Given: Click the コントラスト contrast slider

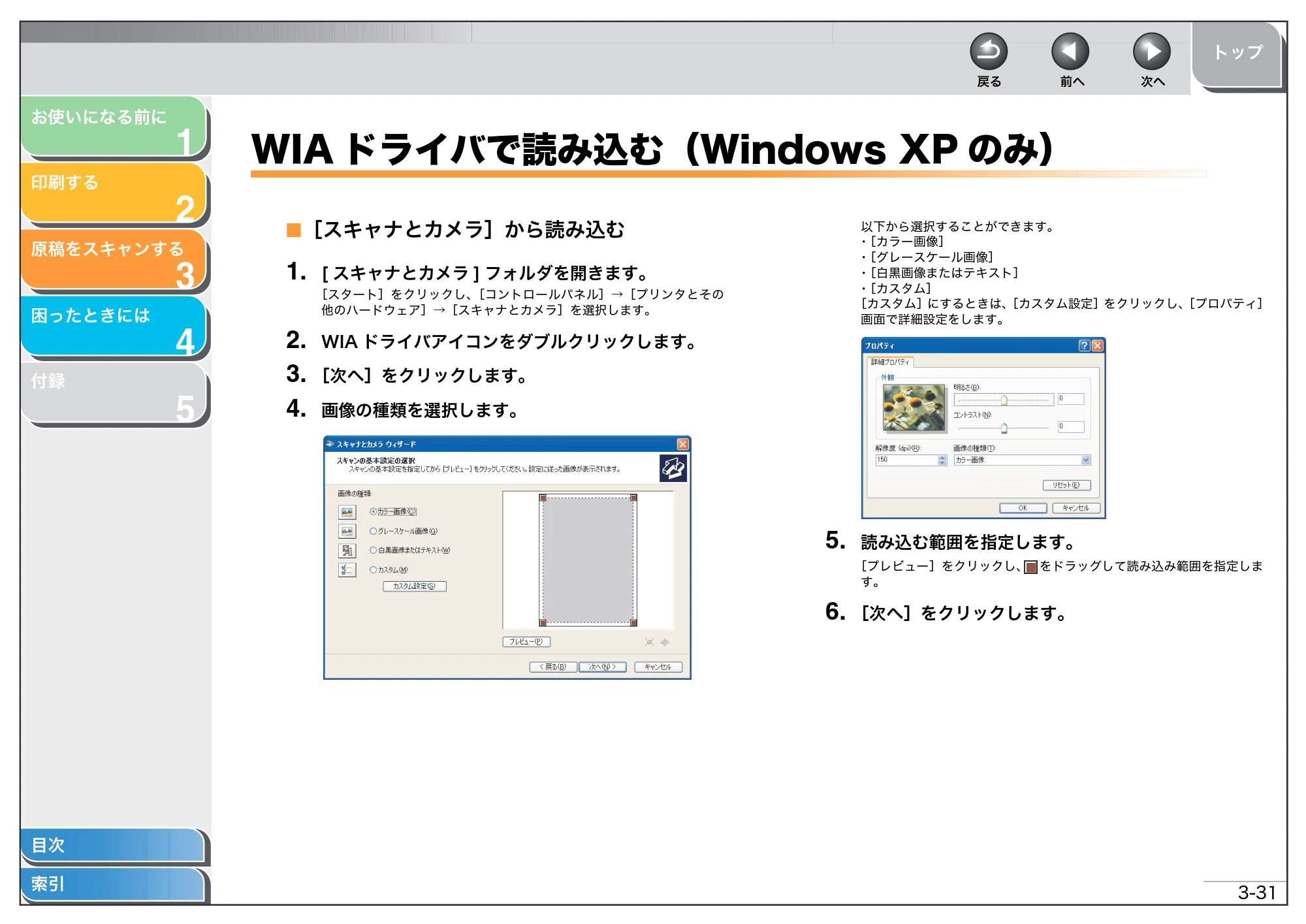Looking at the screenshot, I should pos(1004,428).
